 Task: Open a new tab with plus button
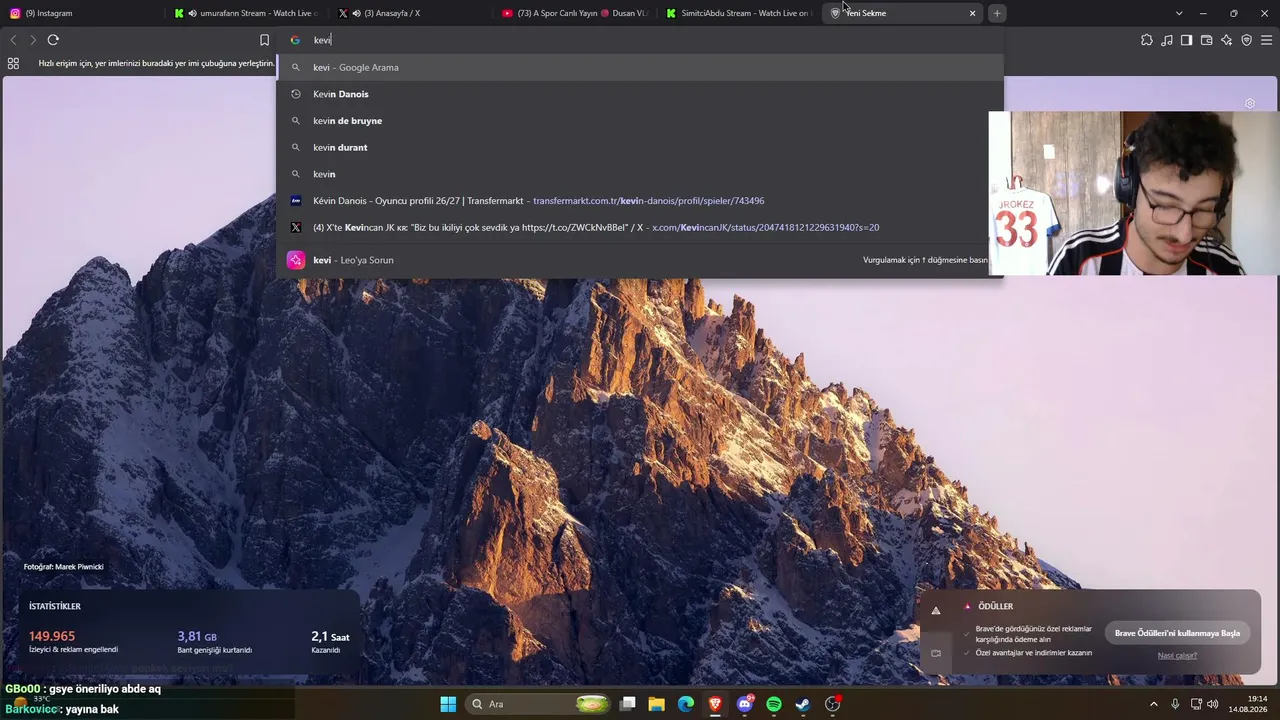[997, 13]
